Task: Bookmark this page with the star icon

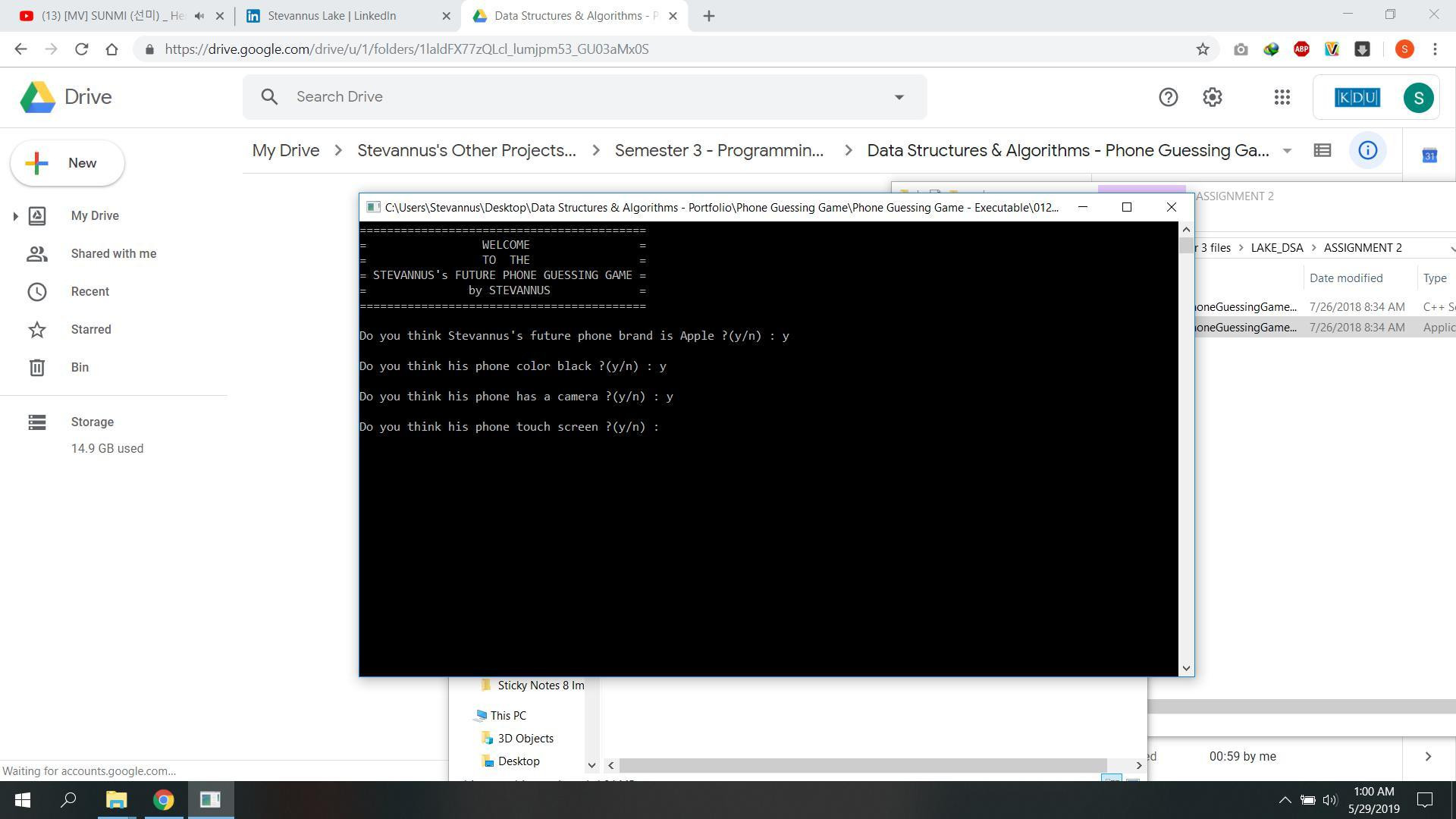Action: click(1202, 49)
